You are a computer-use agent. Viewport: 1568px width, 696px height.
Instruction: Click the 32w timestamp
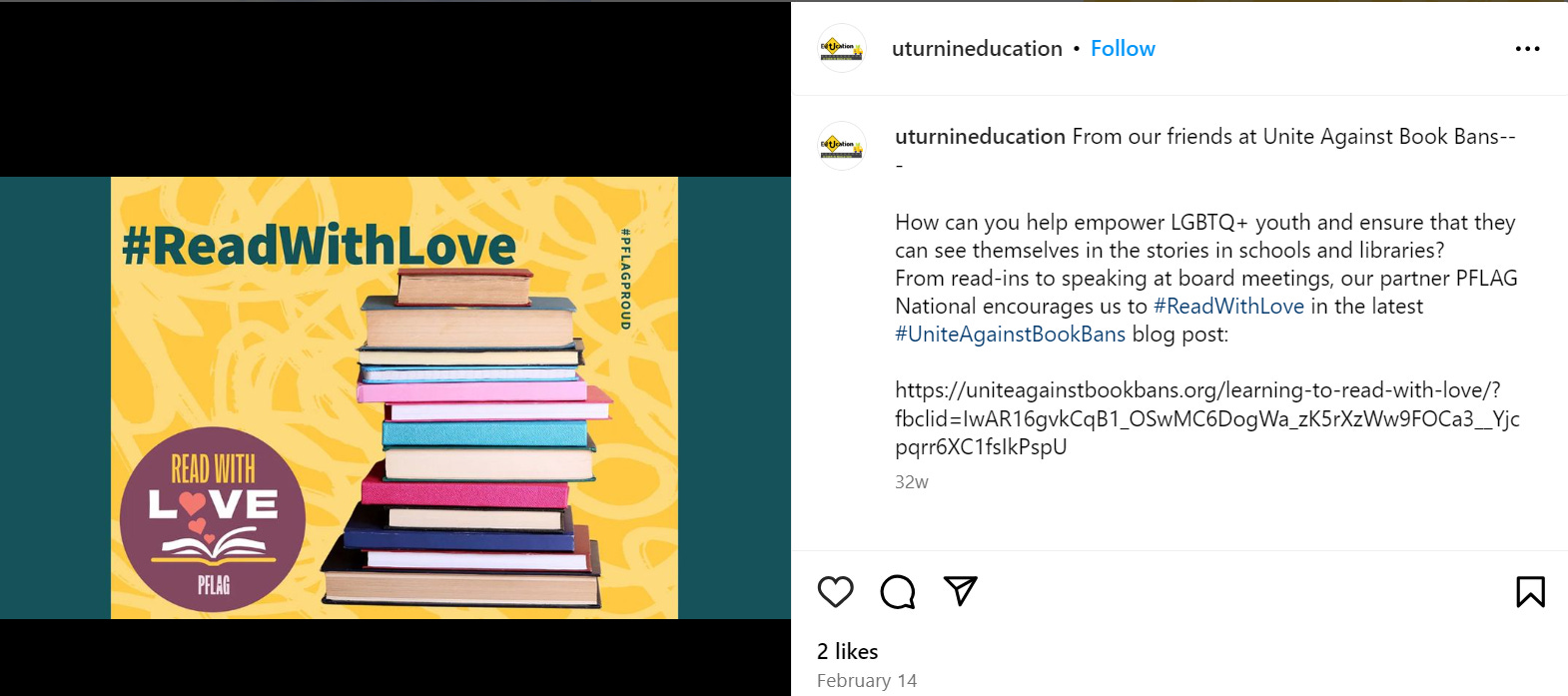tap(911, 481)
